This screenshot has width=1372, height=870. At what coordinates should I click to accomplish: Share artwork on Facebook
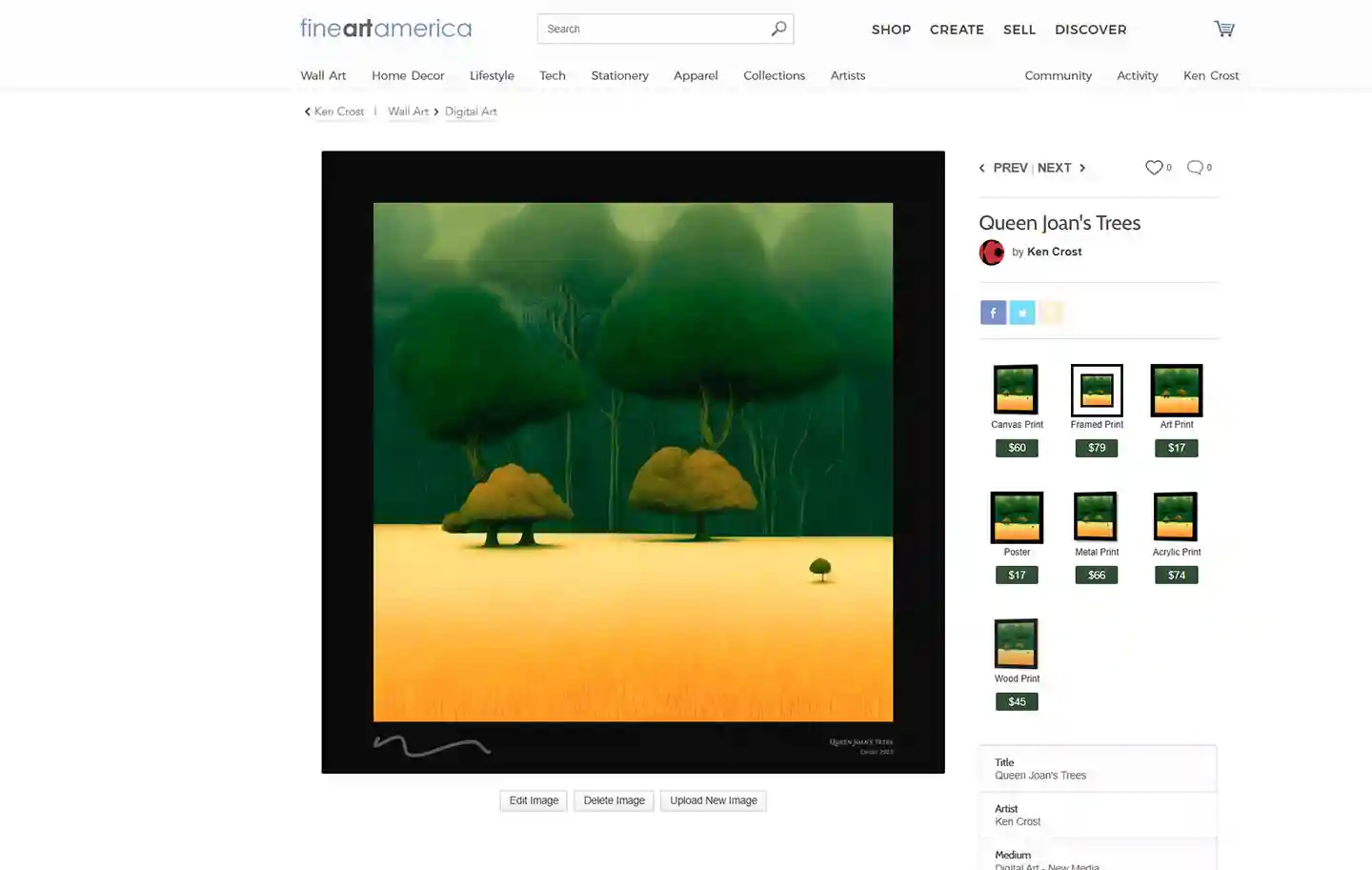[993, 313]
